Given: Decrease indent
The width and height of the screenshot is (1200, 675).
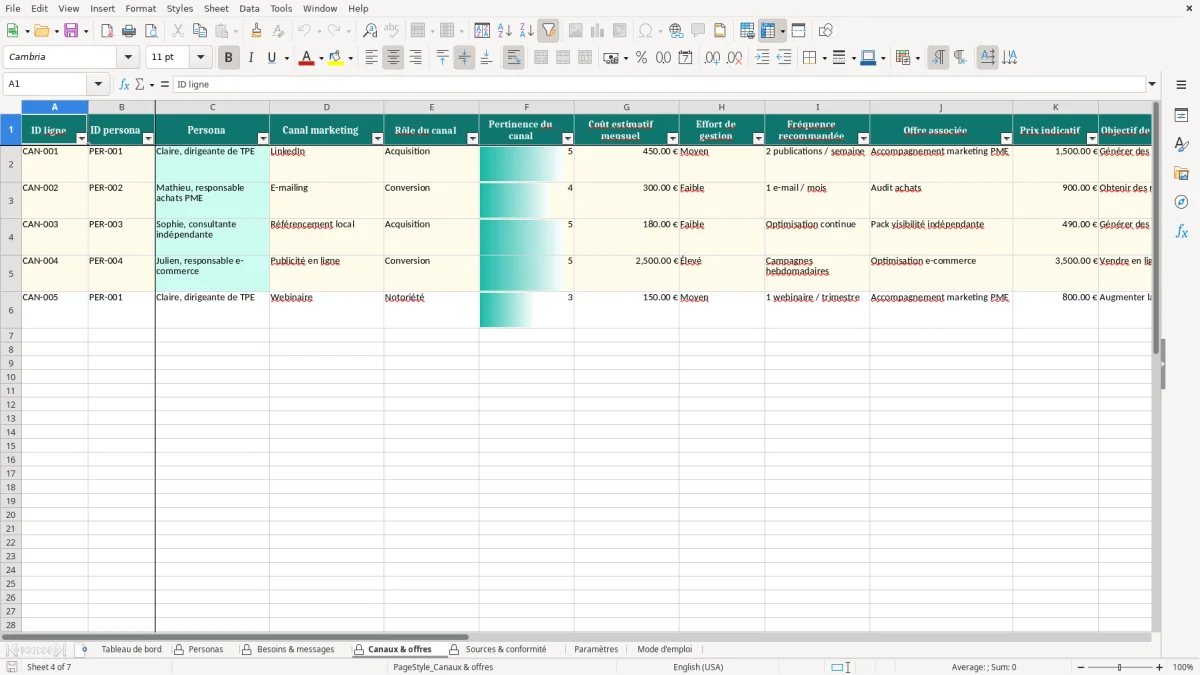Looking at the screenshot, I should (x=784, y=58).
